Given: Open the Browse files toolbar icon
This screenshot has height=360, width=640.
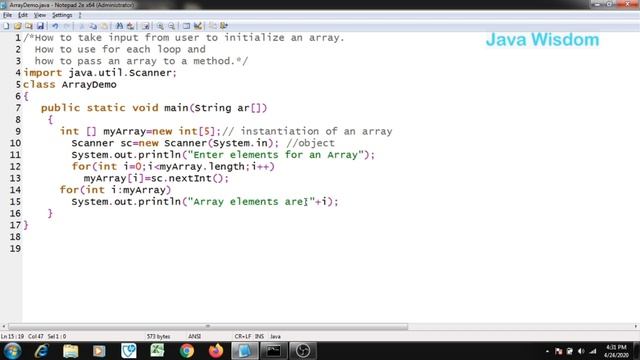Looking at the screenshot, I should tap(29, 26).
